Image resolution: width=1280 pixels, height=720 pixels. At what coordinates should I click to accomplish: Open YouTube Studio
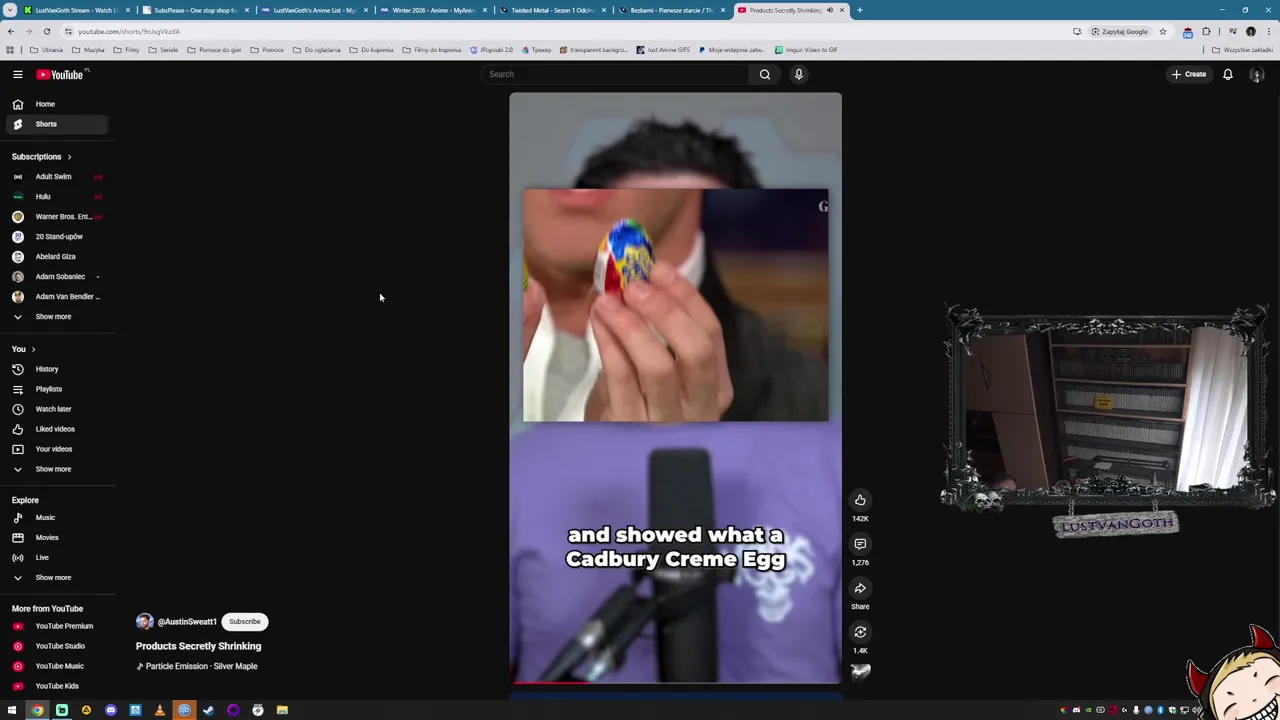pos(56,646)
